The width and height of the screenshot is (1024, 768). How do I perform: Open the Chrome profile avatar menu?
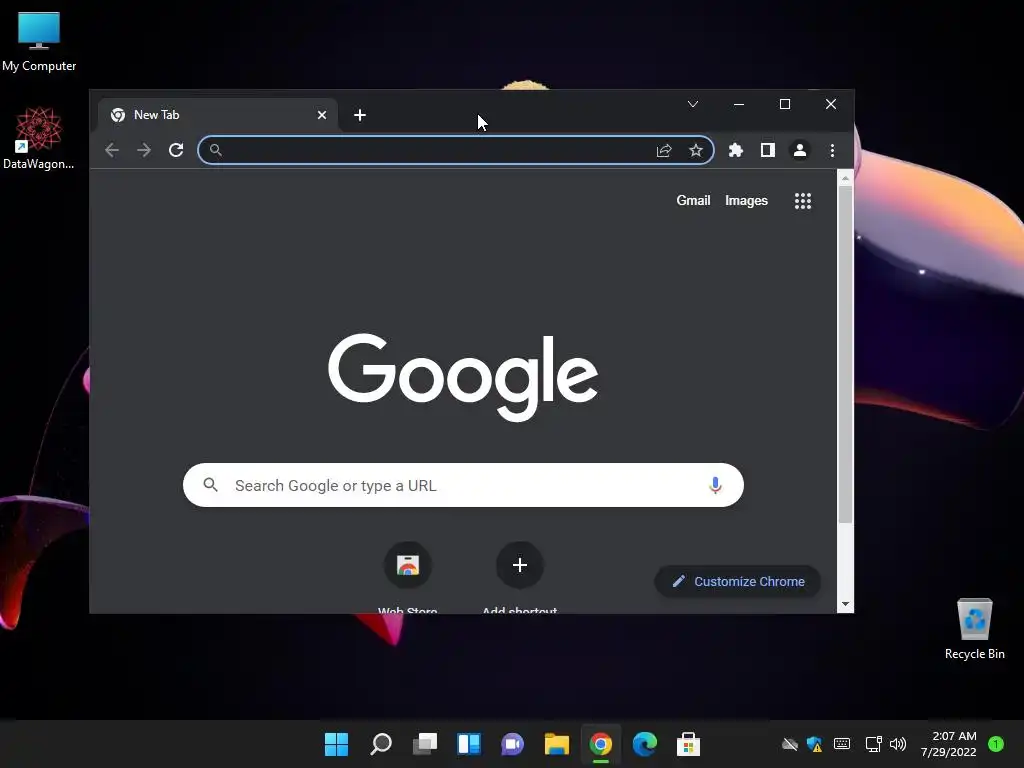799,150
